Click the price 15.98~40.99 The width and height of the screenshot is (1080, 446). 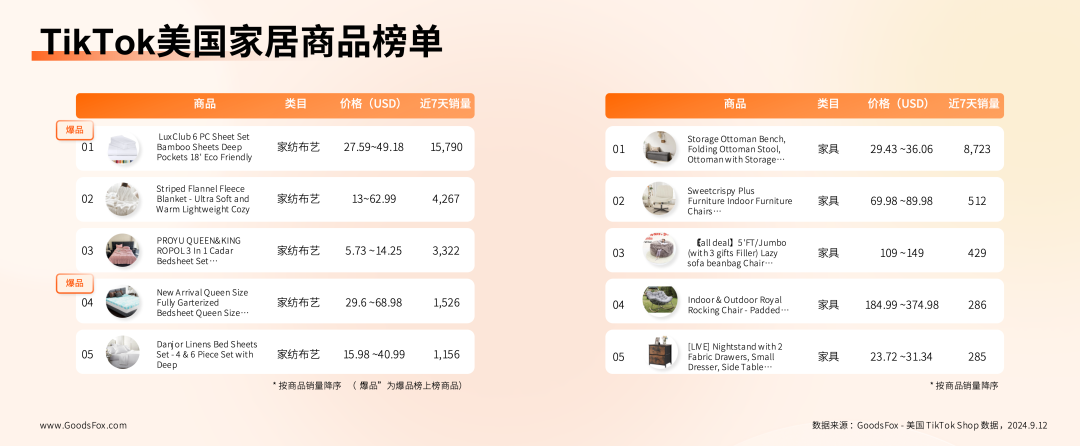coord(374,354)
